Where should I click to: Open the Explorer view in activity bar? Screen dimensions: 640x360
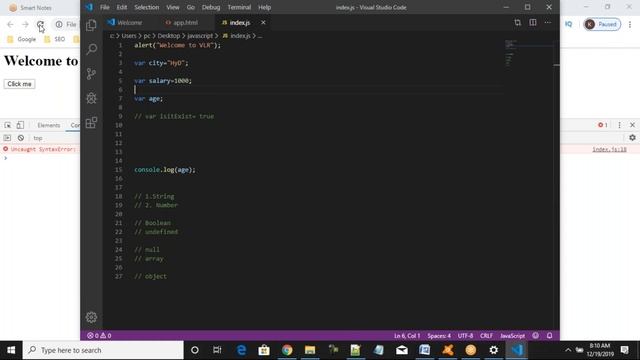tap(91, 25)
